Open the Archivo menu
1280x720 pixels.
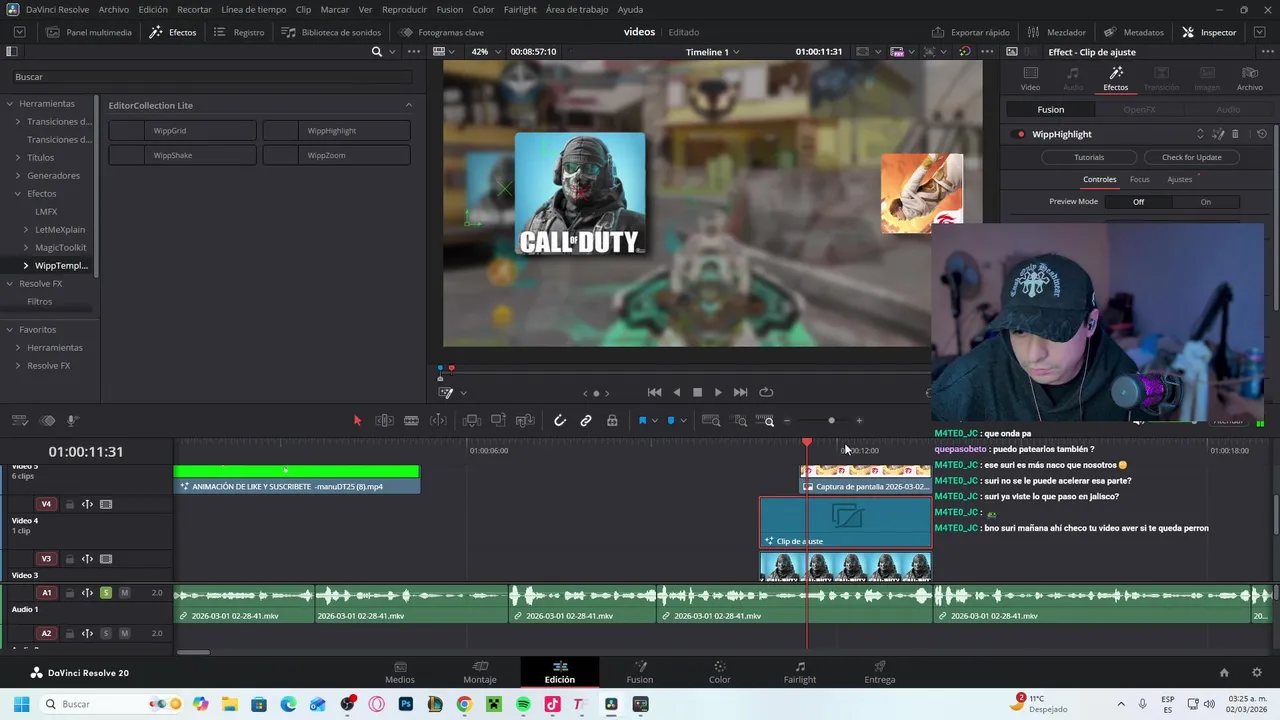114,9
